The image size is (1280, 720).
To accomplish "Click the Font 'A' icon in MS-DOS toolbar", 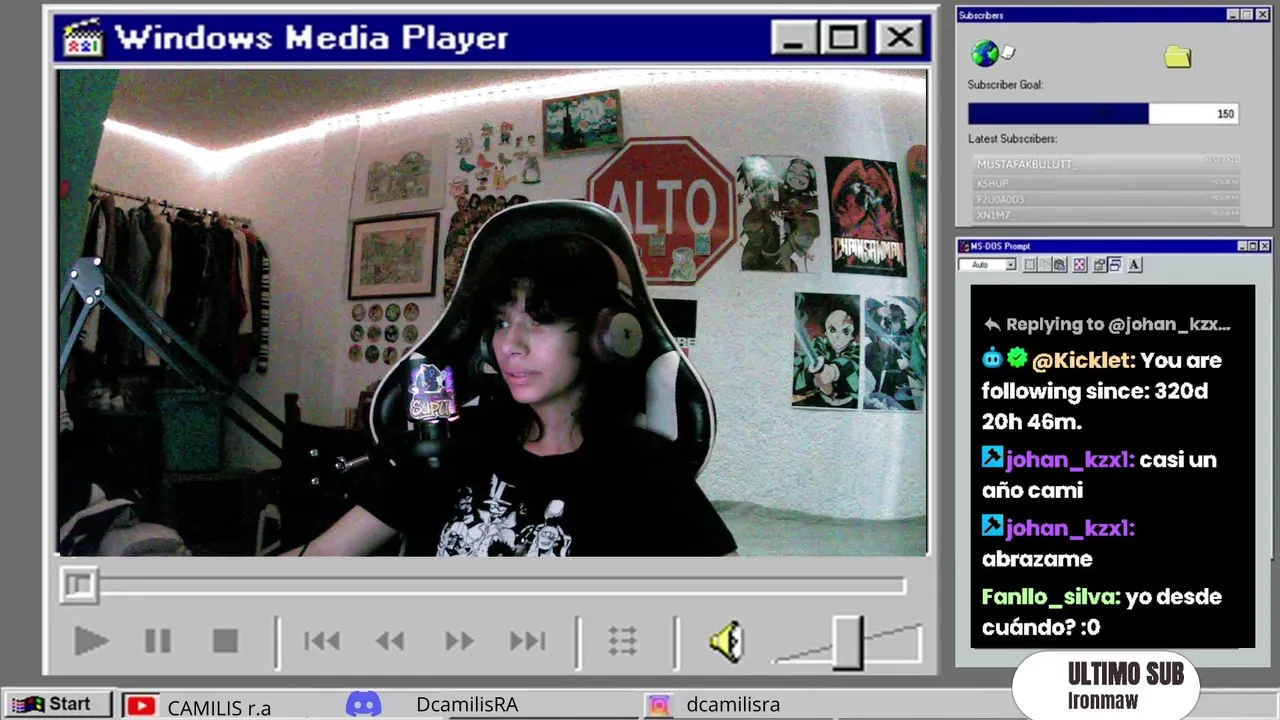I will click(1135, 265).
